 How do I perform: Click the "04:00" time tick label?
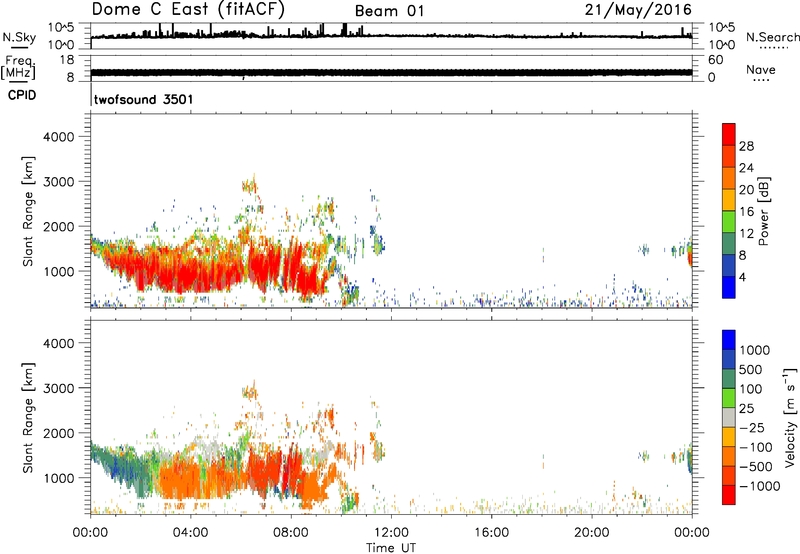click(x=190, y=533)
